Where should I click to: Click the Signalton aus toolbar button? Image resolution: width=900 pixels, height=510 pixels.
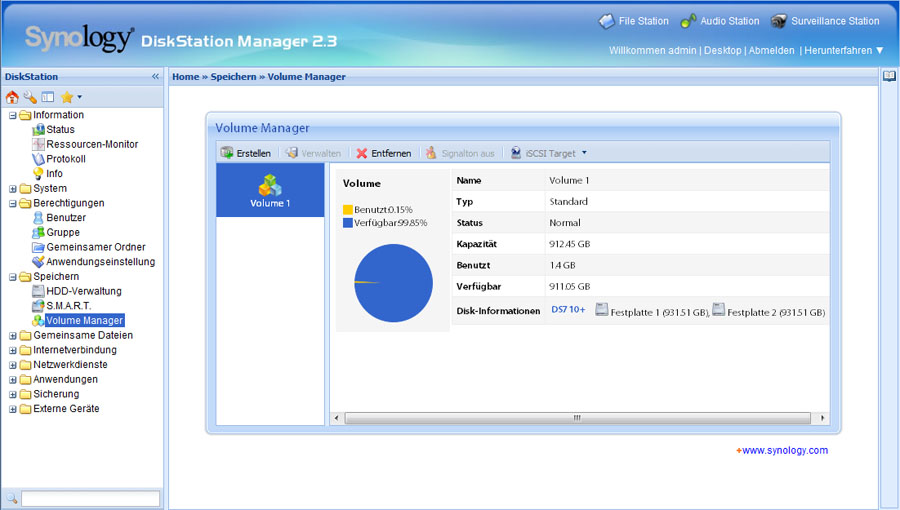[x=460, y=153]
